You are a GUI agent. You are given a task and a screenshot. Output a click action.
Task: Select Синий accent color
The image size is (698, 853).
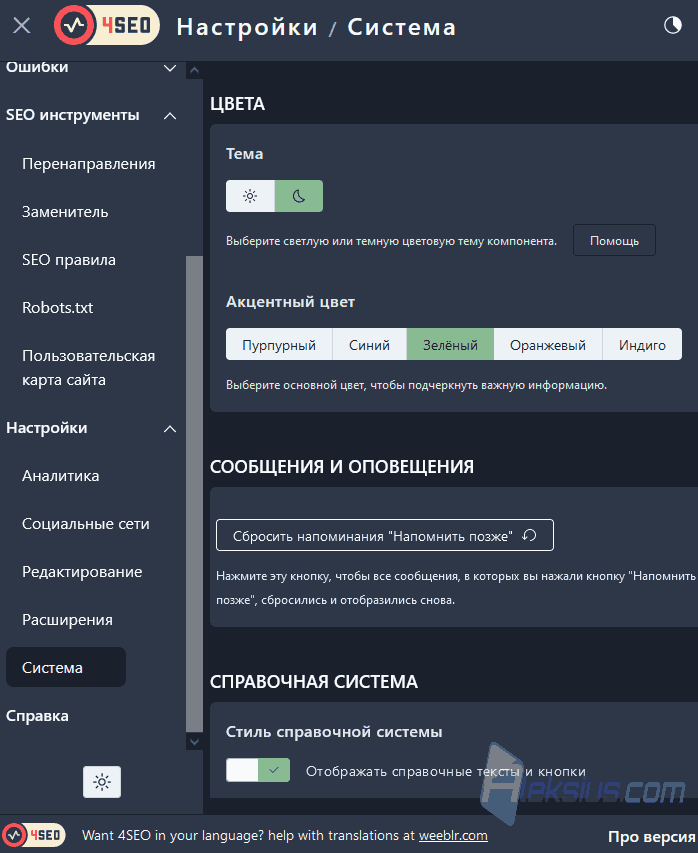(369, 344)
